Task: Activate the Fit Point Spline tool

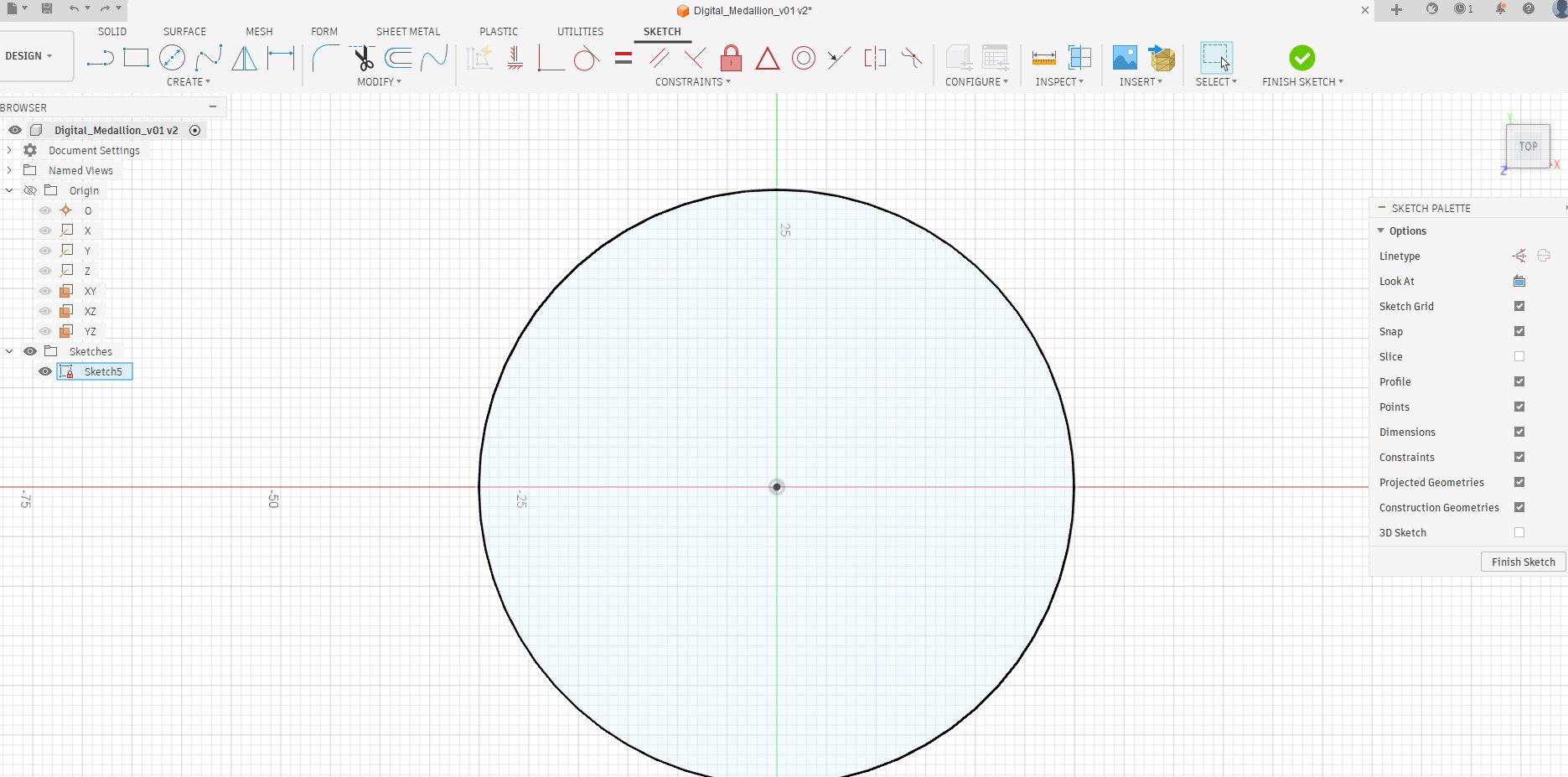Action: [x=208, y=58]
